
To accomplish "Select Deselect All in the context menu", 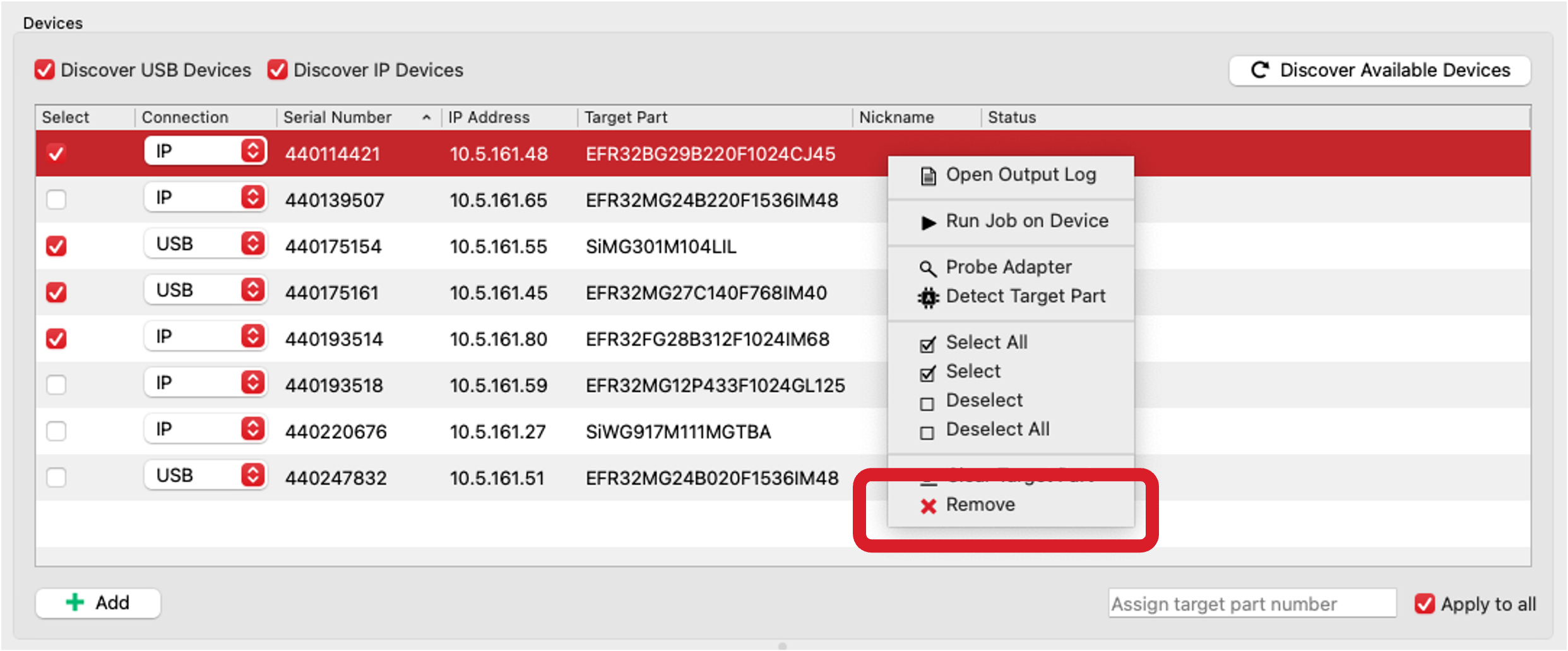I will pyautogui.click(x=997, y=429).
